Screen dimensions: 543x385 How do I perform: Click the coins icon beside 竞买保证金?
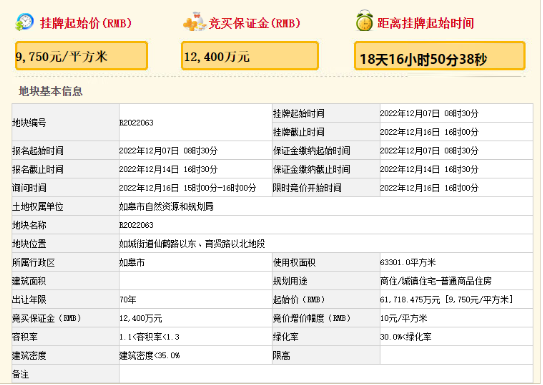click(194, 22)
